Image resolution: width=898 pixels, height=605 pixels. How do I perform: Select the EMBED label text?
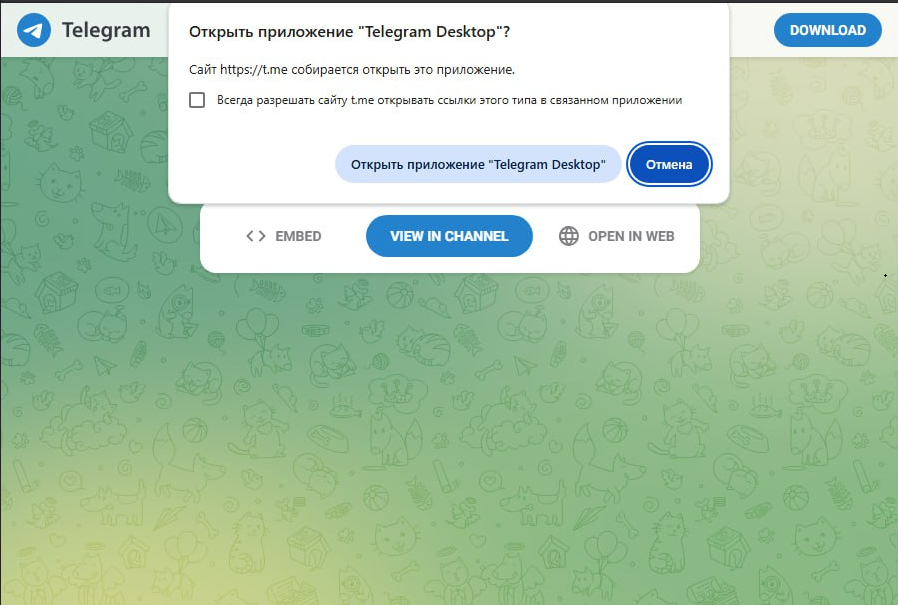[298, 236]
